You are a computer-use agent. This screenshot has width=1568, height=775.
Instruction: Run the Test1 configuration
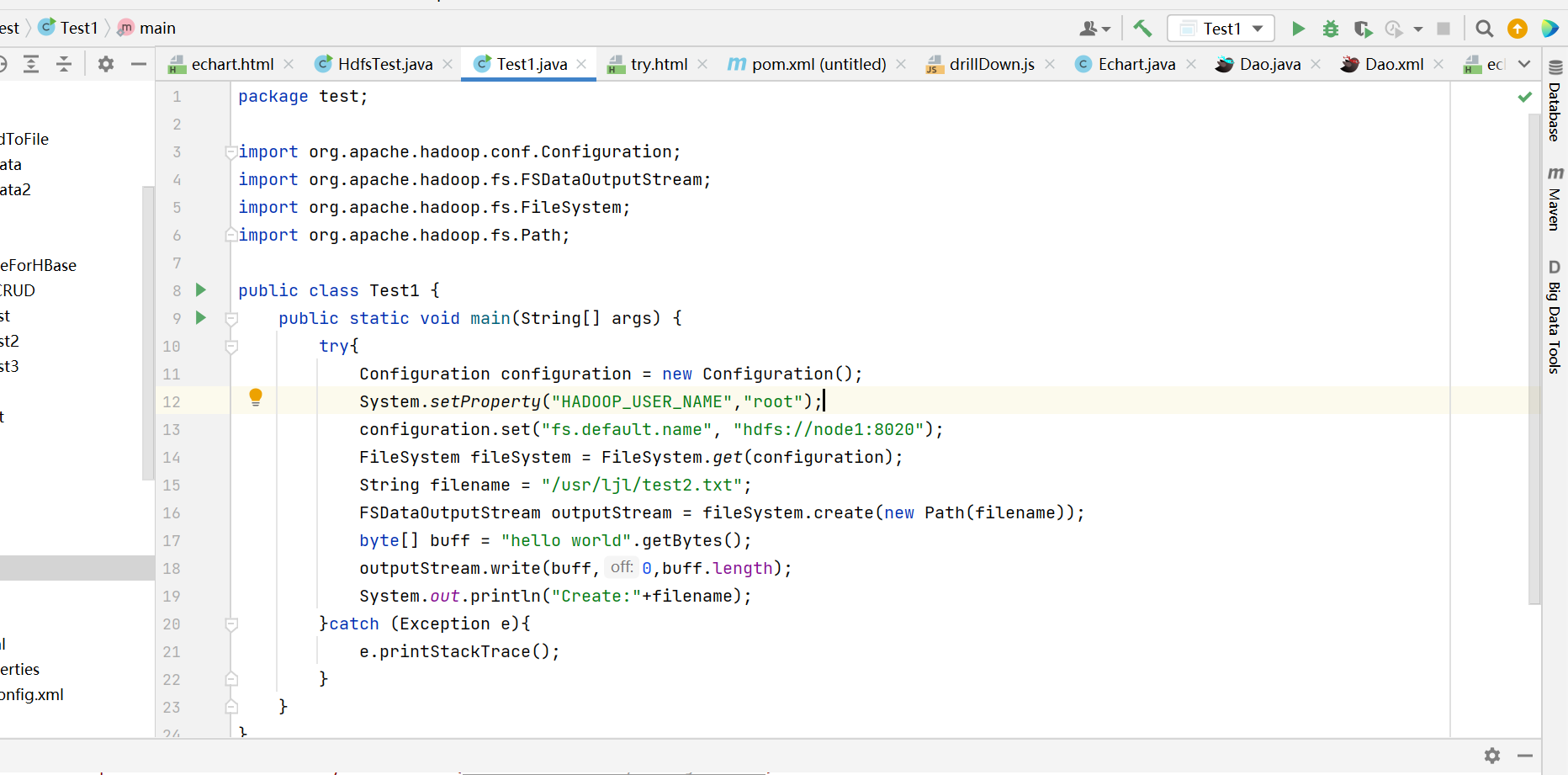(1298, 29)
